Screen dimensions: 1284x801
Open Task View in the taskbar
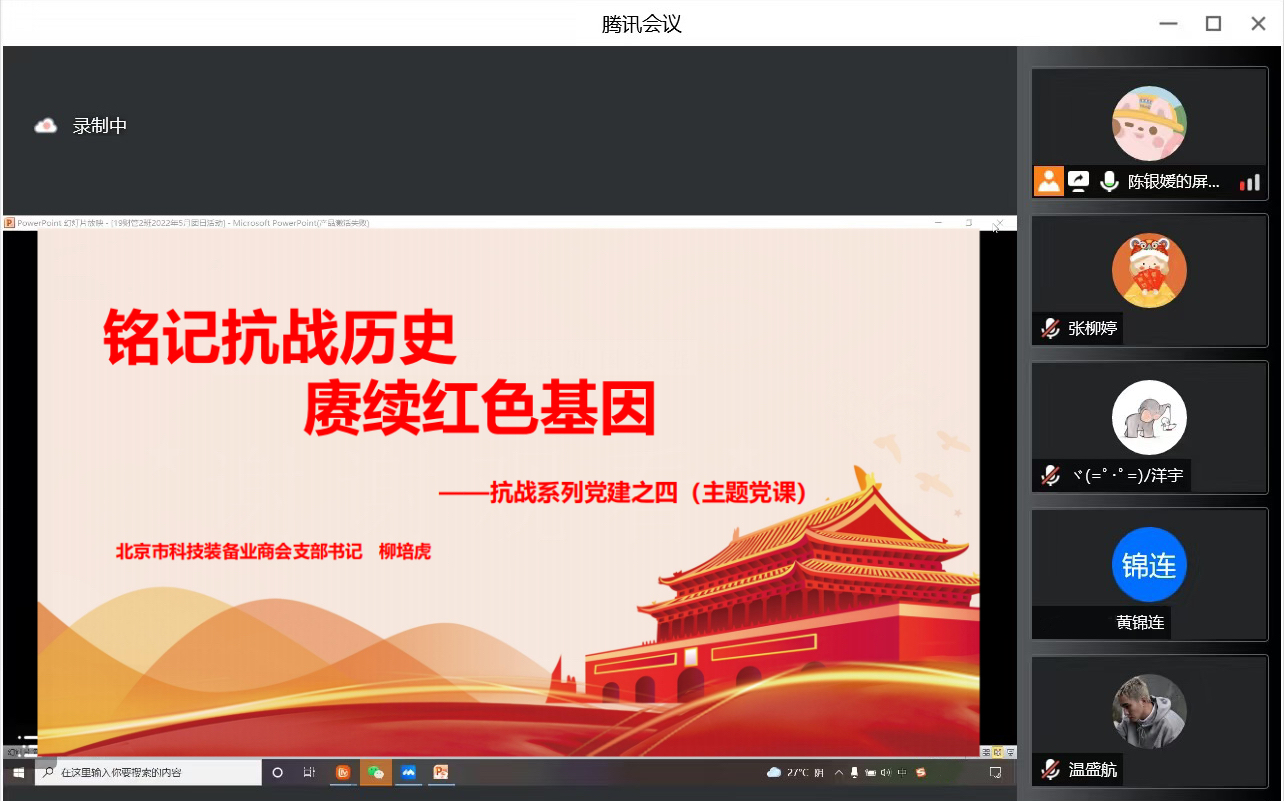309,772
